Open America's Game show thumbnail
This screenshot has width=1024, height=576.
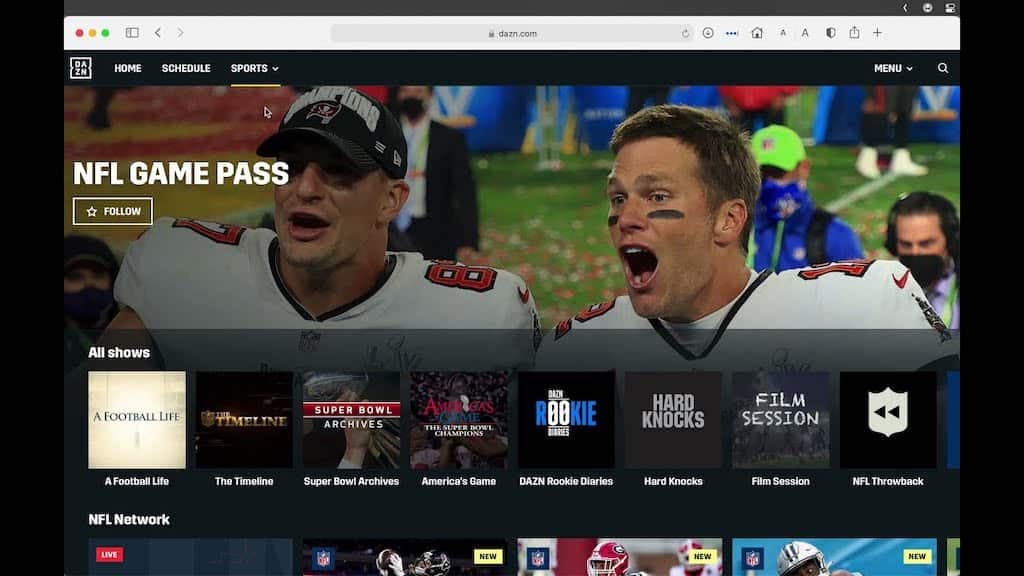[459, 420]
